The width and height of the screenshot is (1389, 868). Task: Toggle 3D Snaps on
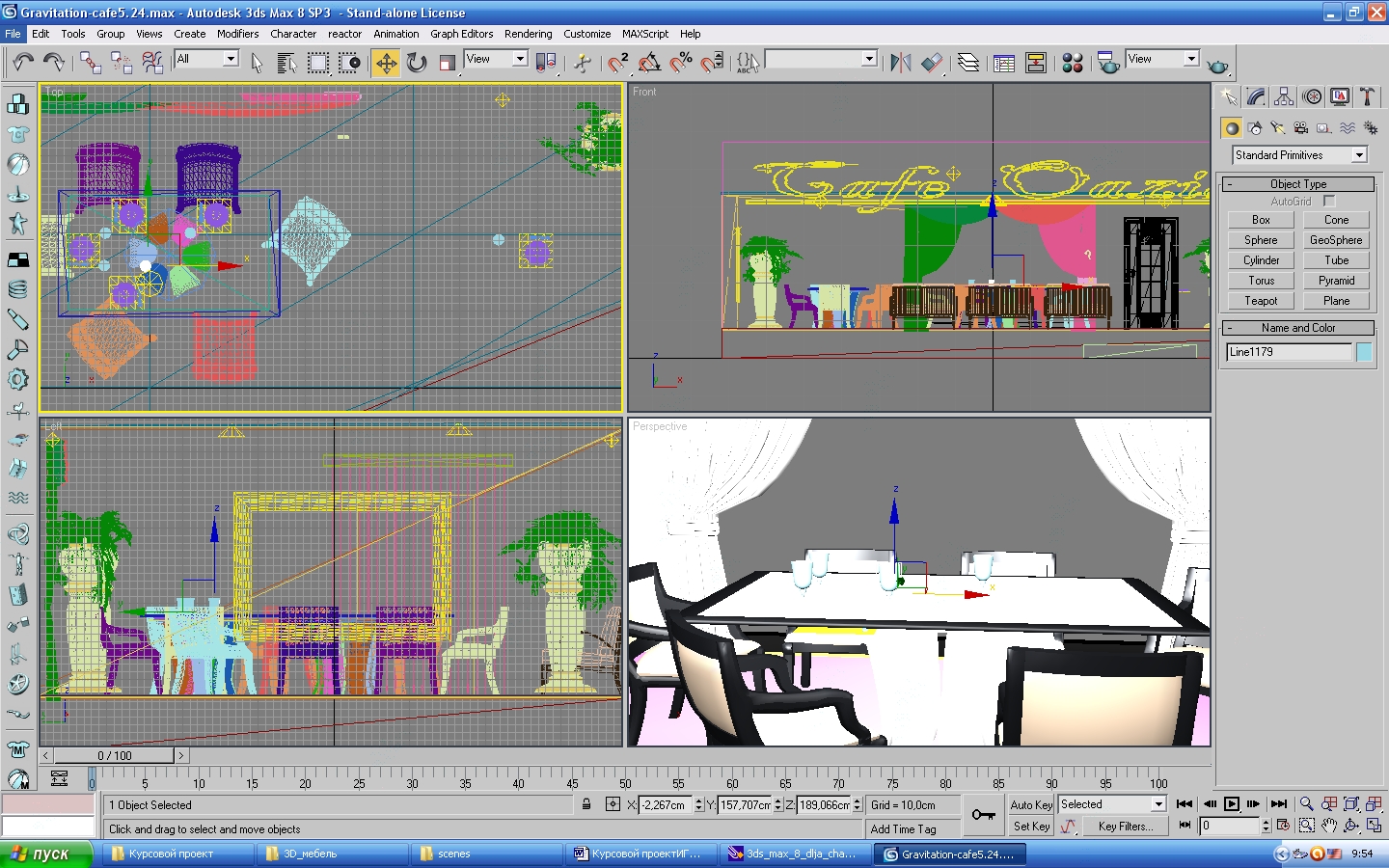[618, 63]
